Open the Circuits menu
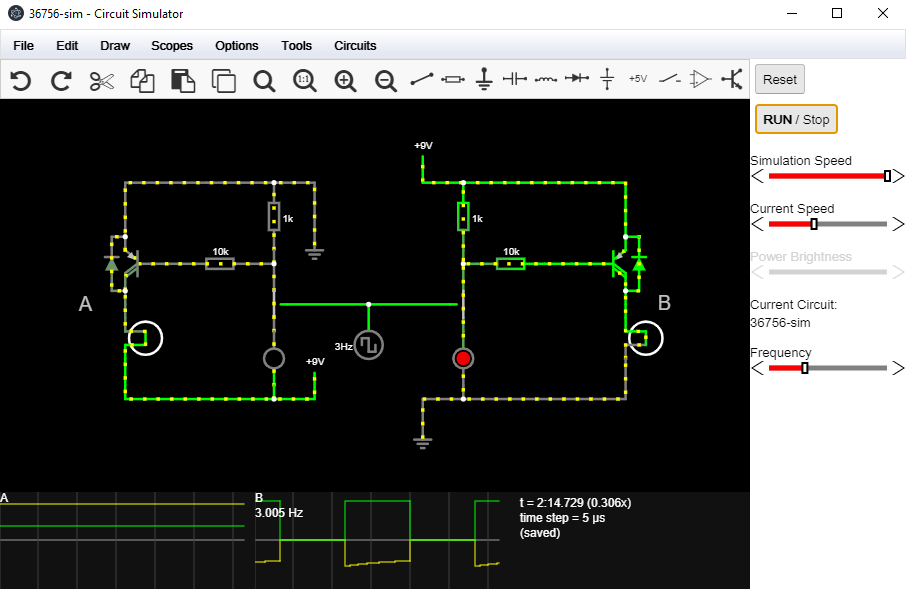Viewport: 906px width, 589px height. click(355, 46)
